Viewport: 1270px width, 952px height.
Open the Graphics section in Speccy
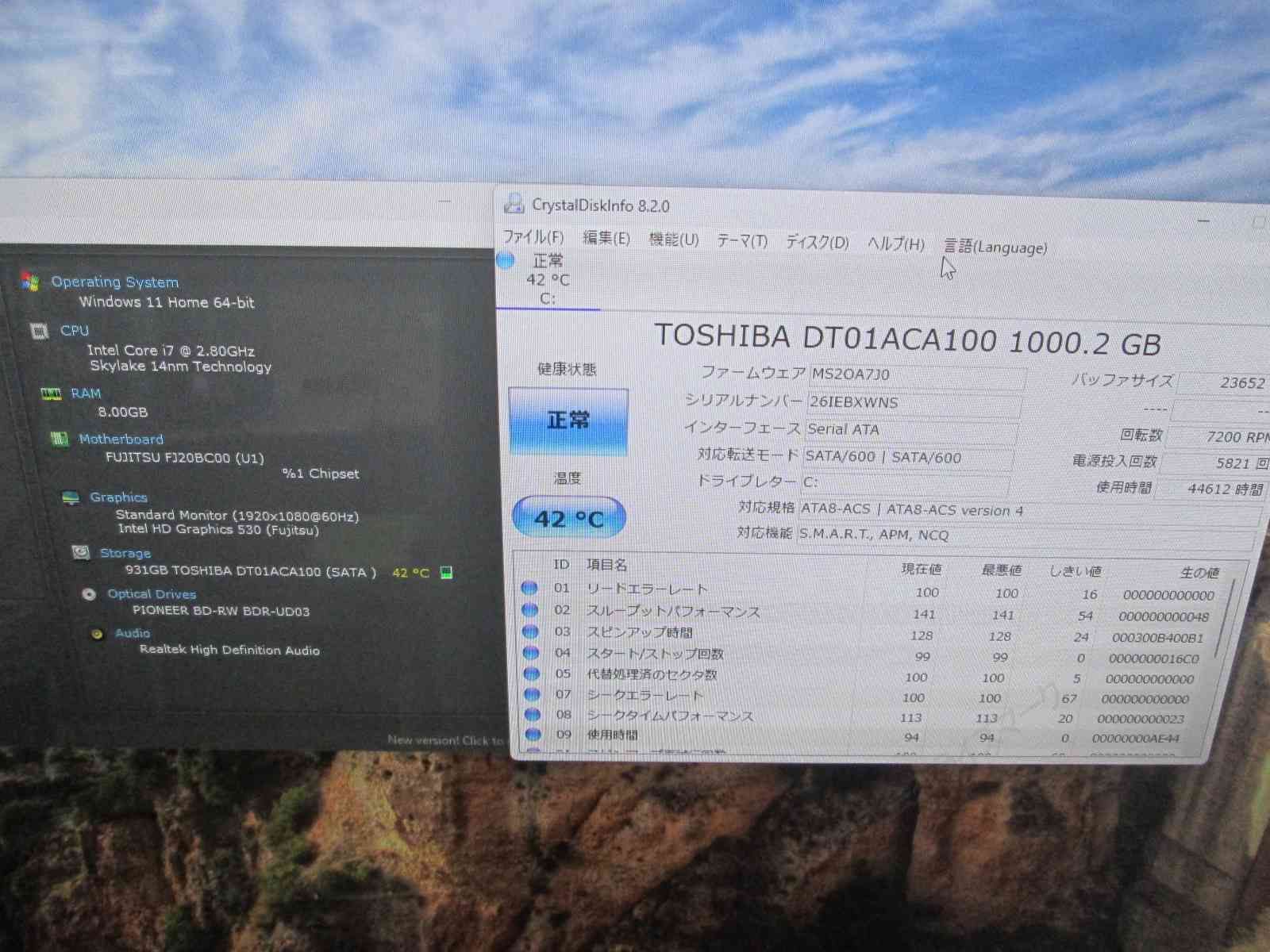pyautogui.click(x=118, y=497)
